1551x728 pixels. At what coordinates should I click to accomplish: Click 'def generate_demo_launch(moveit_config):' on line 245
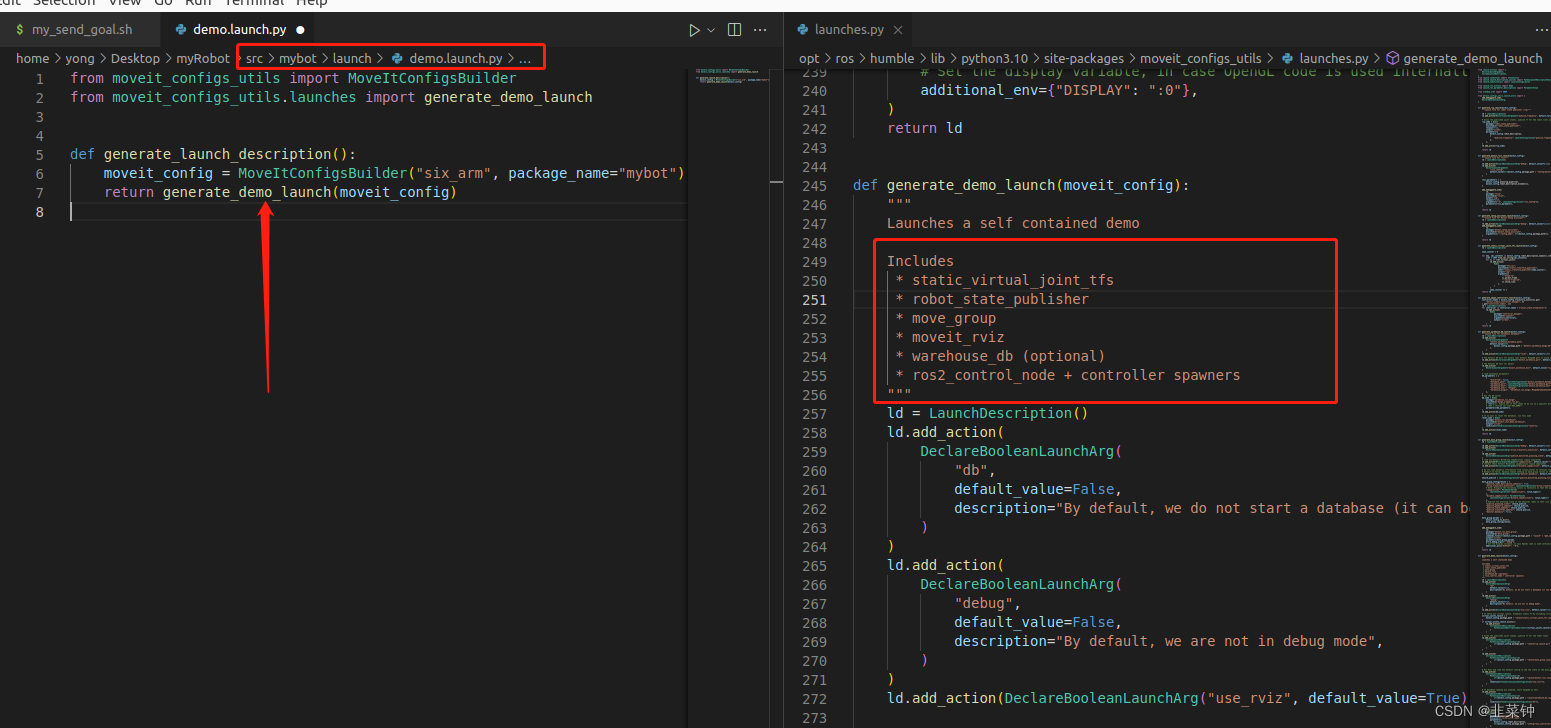[x=1020, y=185]
